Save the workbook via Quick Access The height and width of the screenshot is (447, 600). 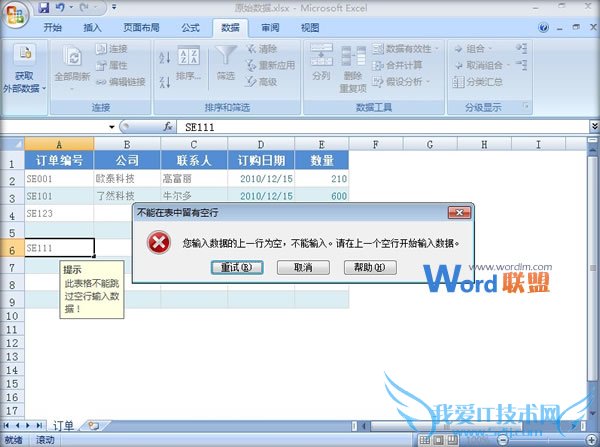[44, 7]
